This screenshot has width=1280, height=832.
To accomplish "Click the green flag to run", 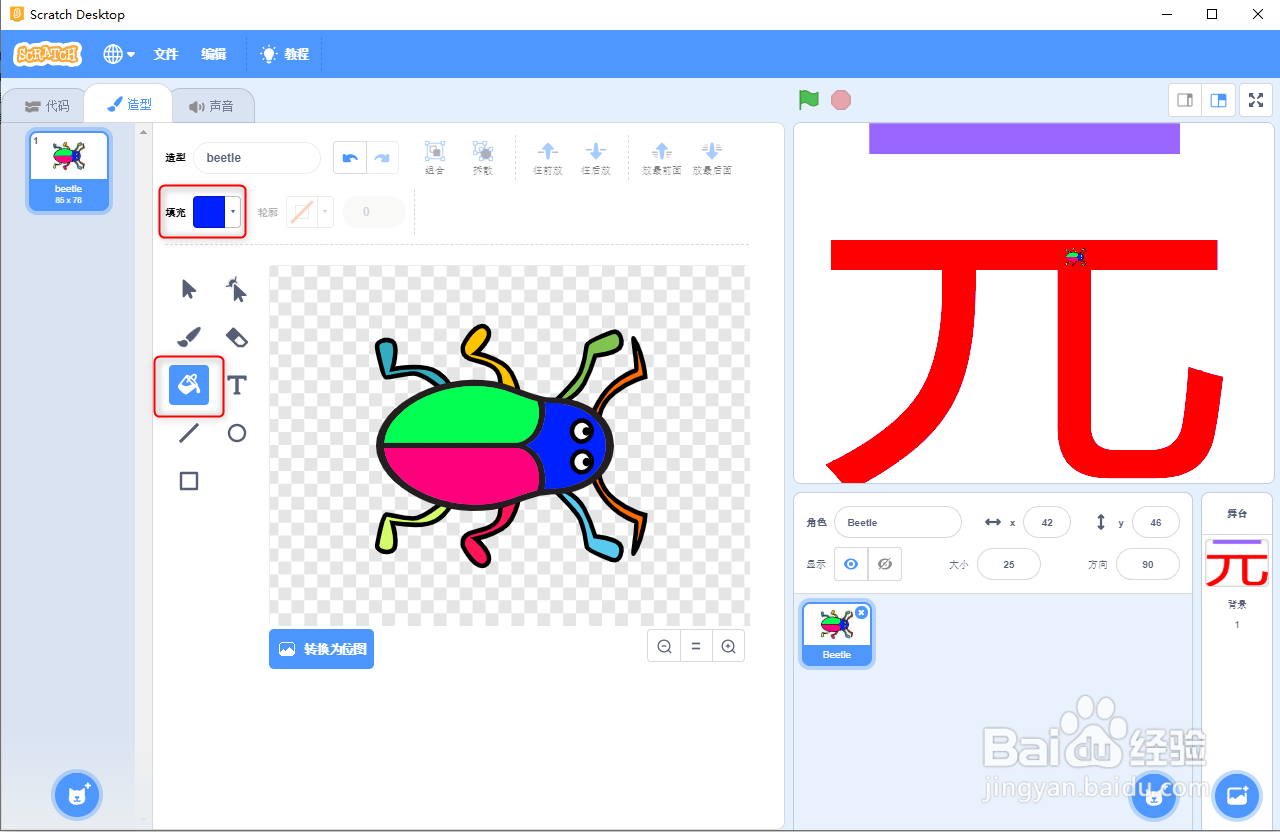I will click(x=808, y=99).
